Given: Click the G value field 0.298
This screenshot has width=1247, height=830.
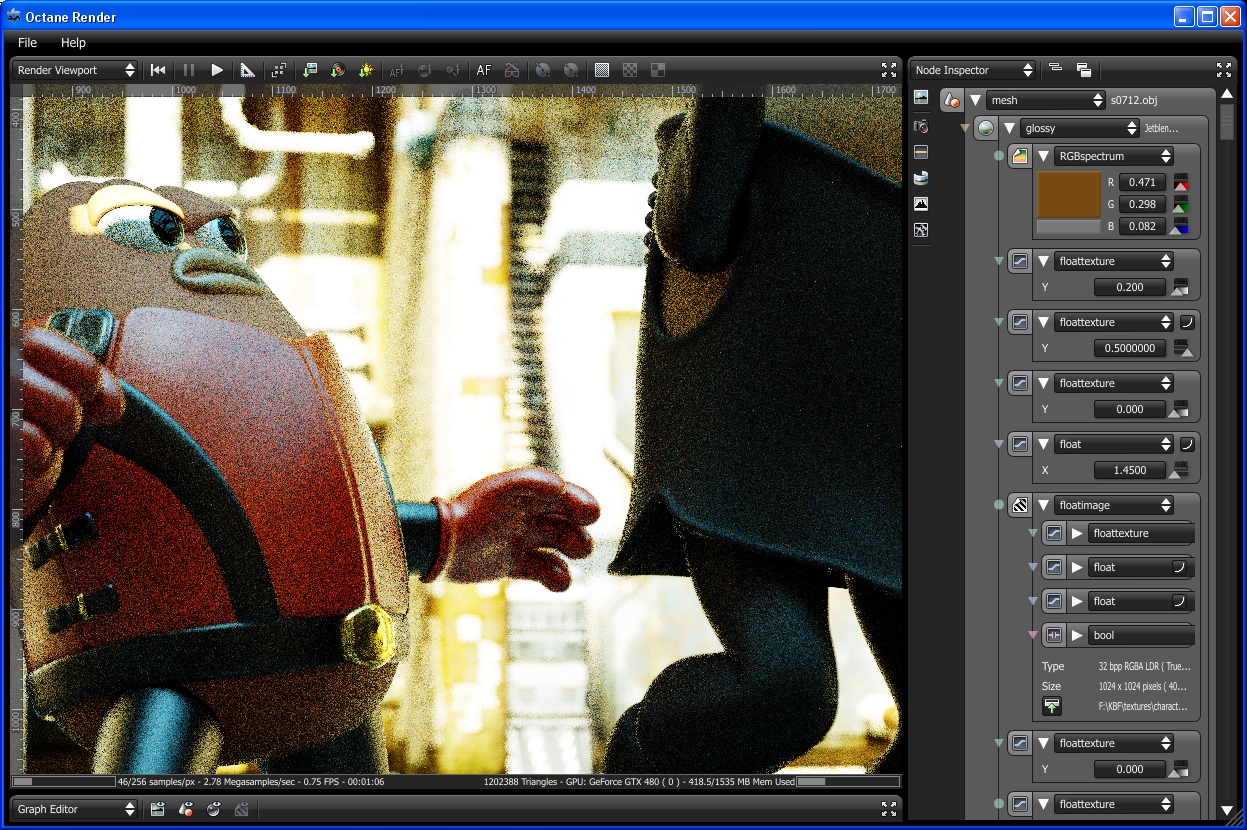Looking at the screenshot, I should tap(1142, 204).
